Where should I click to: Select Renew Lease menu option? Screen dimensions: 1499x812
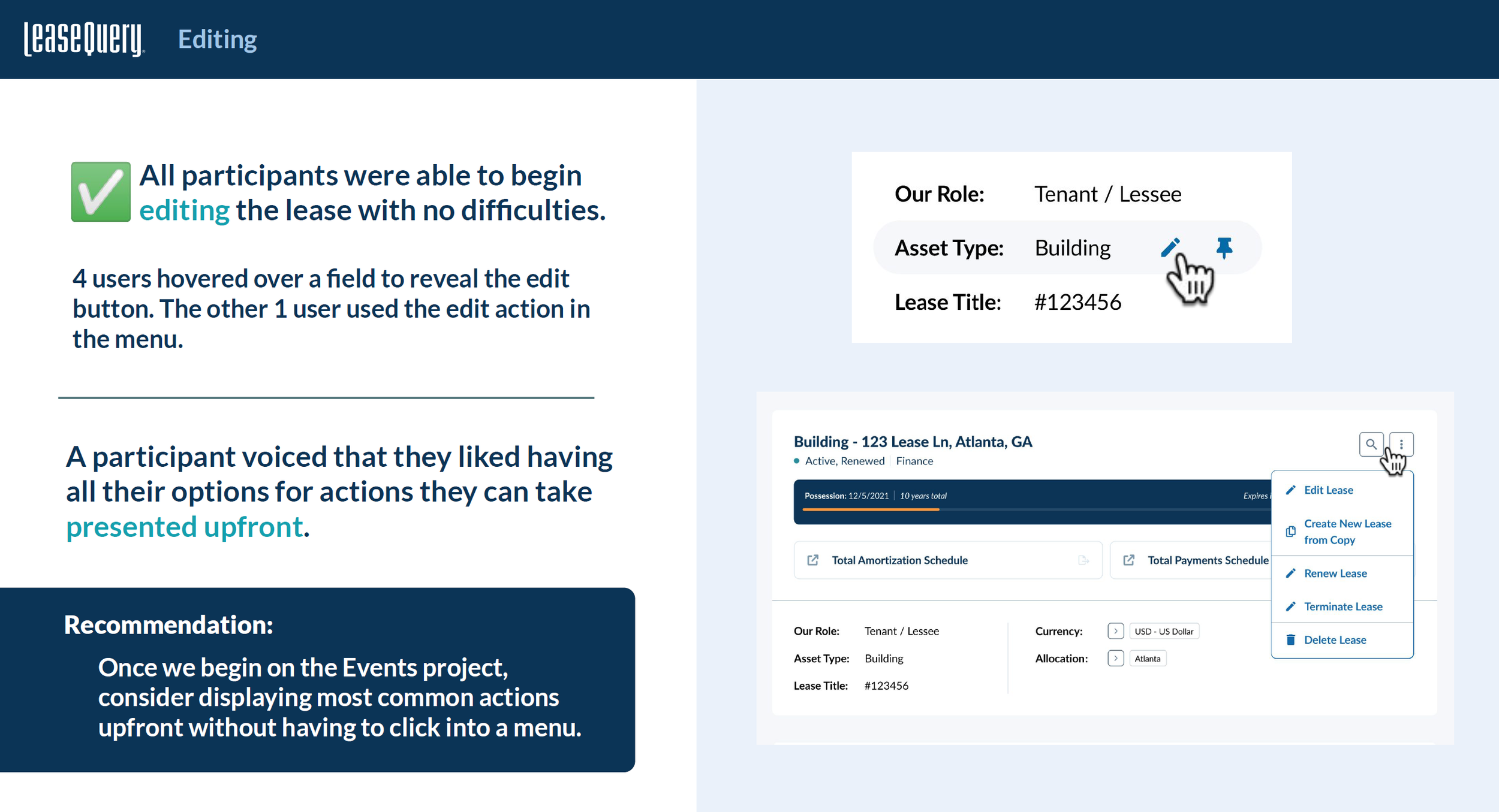1335,573
